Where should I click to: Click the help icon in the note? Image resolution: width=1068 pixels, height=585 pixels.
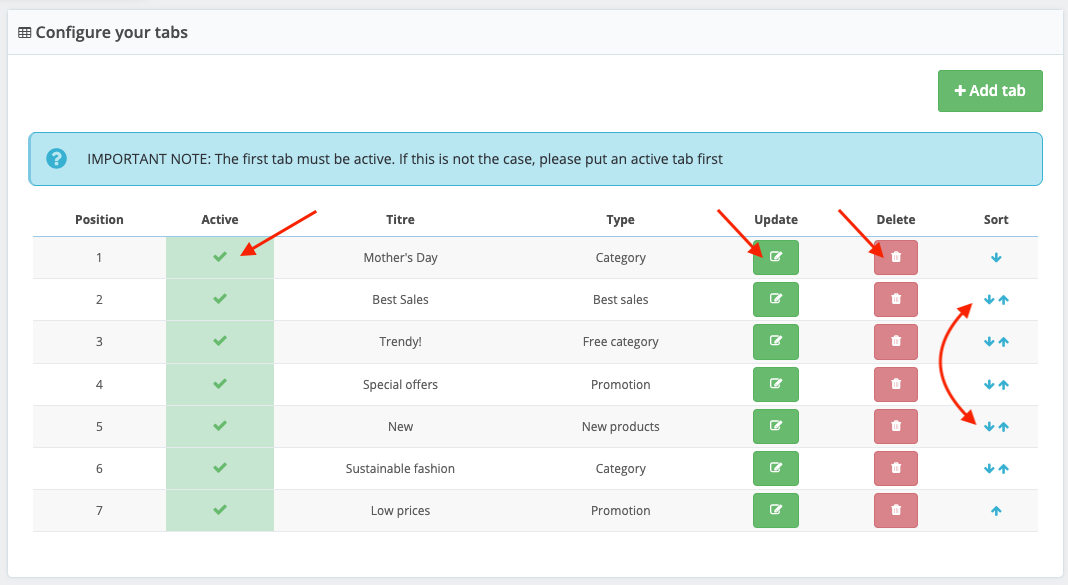(x=57, y=159)
